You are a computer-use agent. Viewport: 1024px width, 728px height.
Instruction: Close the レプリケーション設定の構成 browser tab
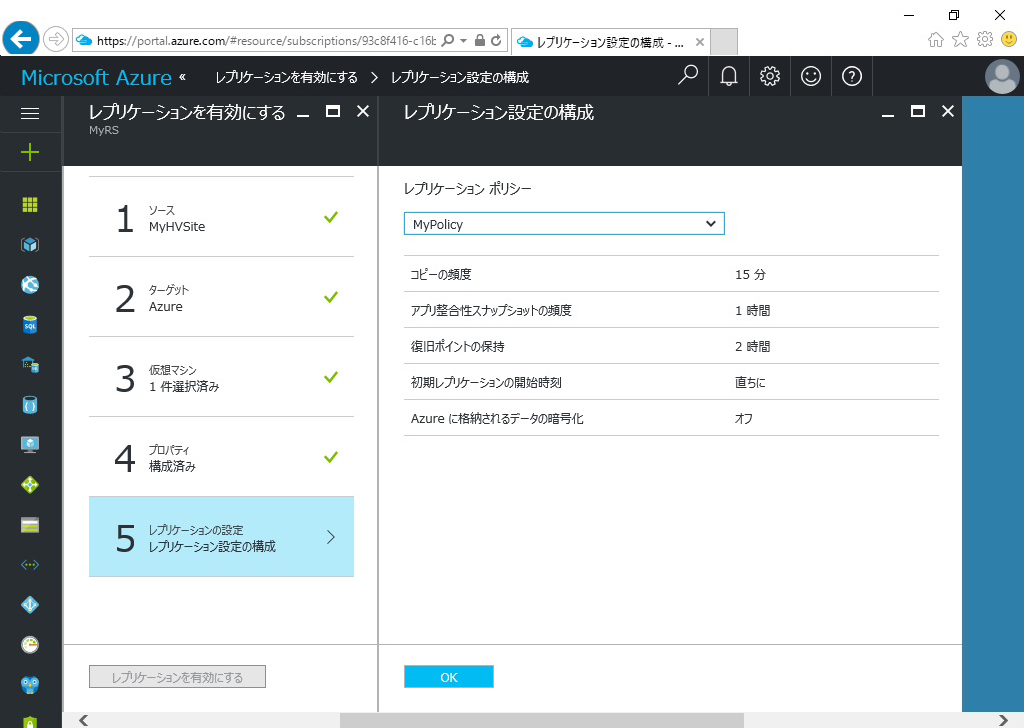[699, 42]
